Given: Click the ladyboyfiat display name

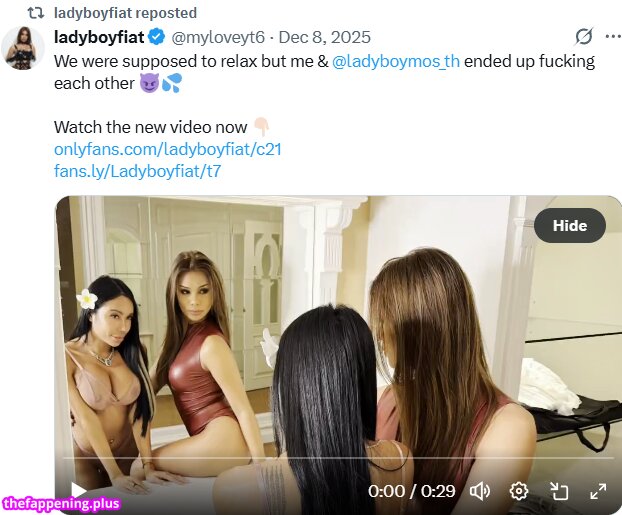Looking at the screenshot, I should pos(99,37).
